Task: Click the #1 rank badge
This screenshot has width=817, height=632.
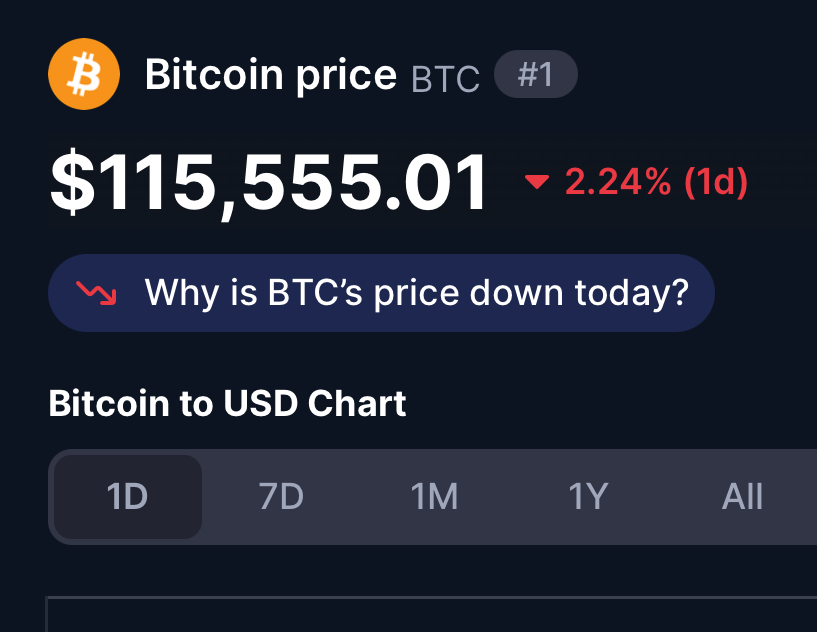Action: click(x=536, y=74)
